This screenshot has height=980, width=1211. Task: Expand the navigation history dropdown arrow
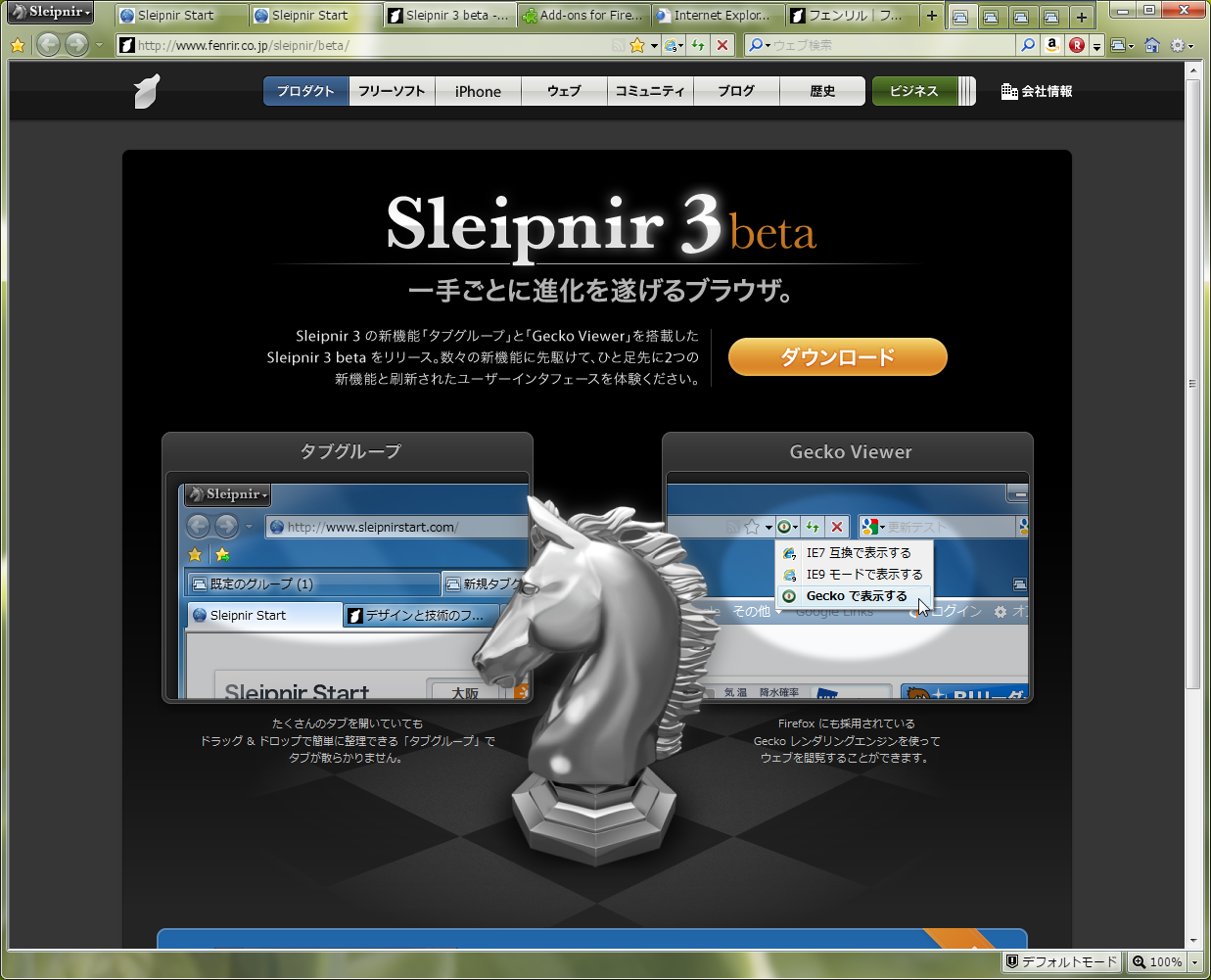[x=99, y=45]
